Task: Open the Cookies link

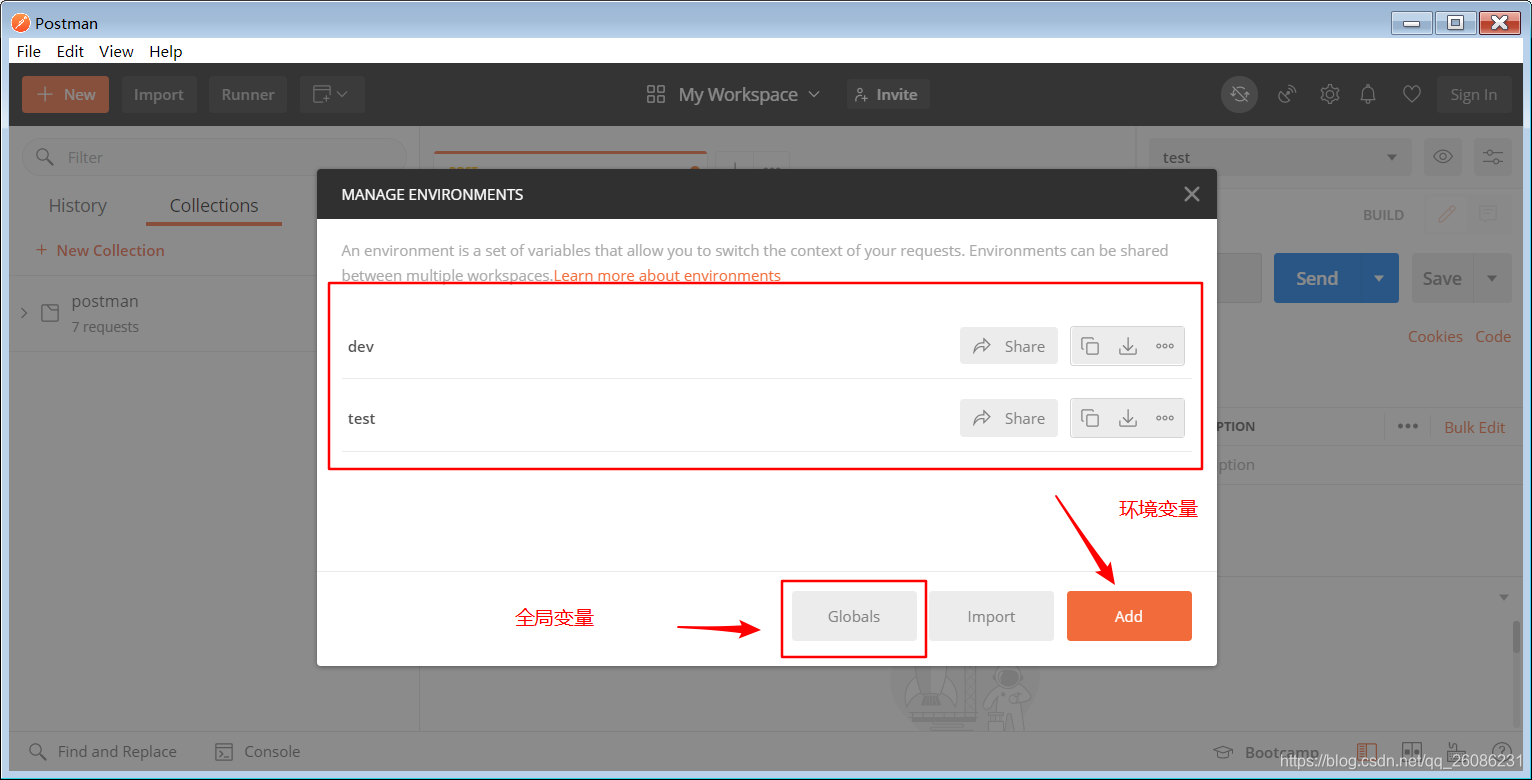Action: click(x=1435, y=337)
